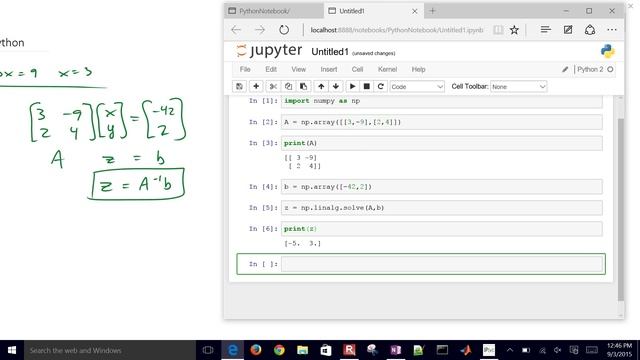Insert a cell below with plus icon
640x360 pixels.
pos(256,87)
